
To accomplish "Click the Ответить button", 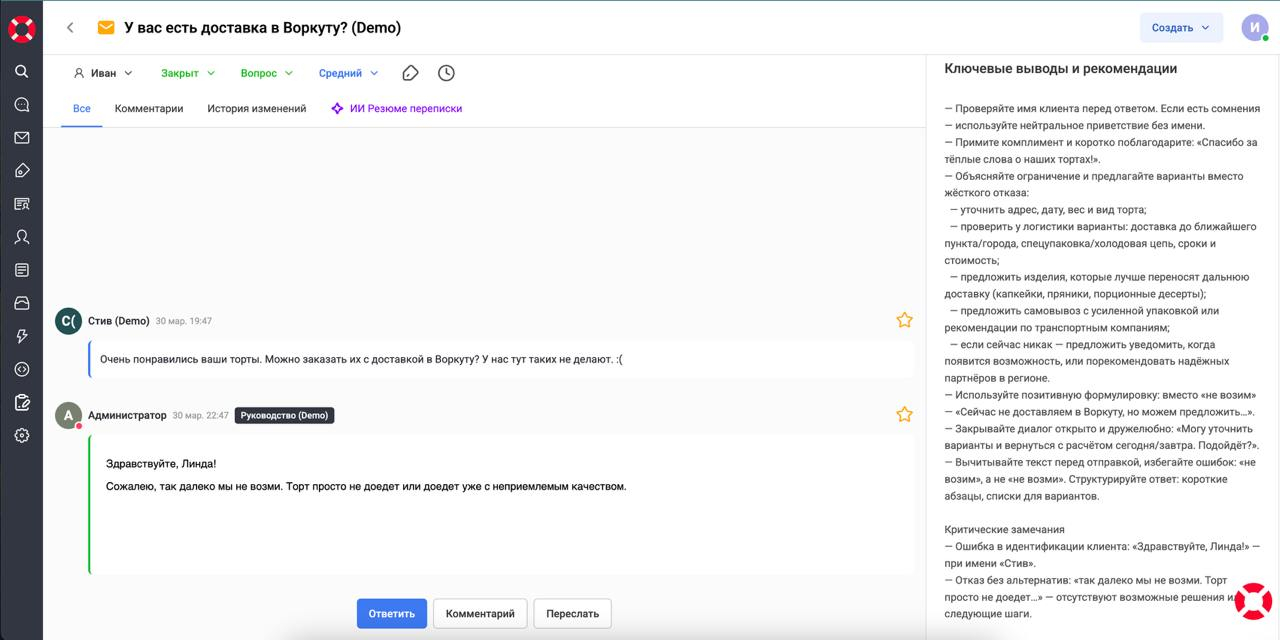I will pyautogui.click(x=391, y=613).
